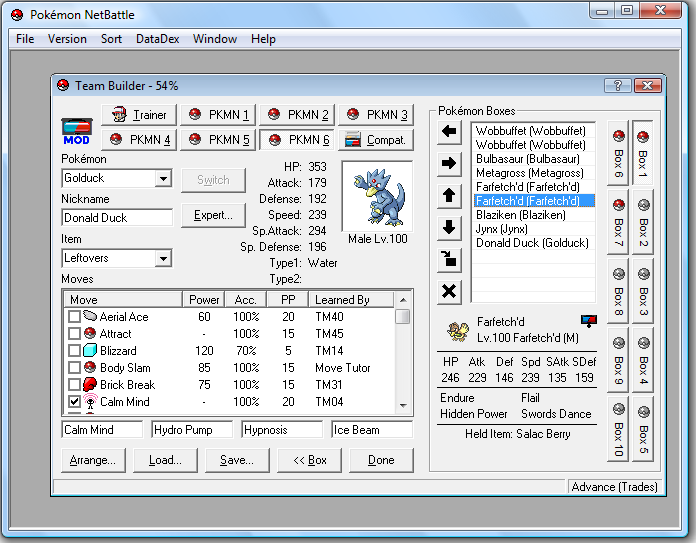Move selected Pokémon down in box
696x543 pixels.
449,228
